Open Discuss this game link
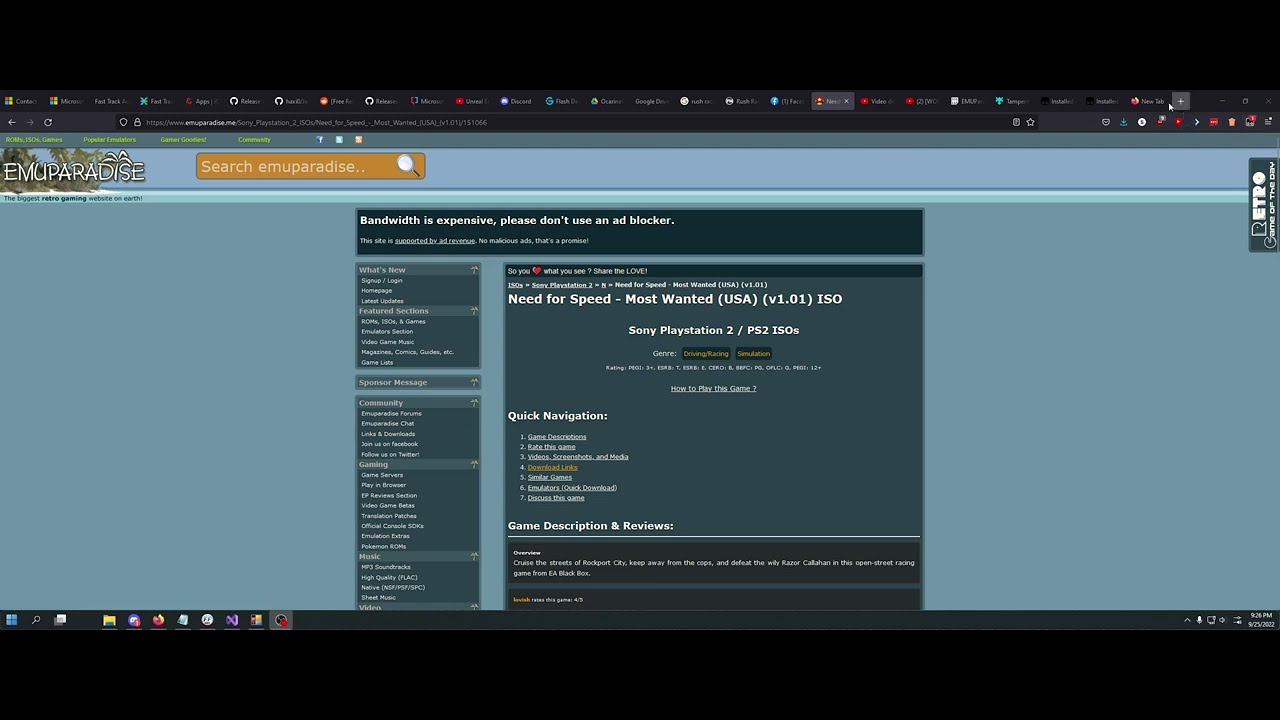This screenshot has height=720, width=1280. coord(556,498)
